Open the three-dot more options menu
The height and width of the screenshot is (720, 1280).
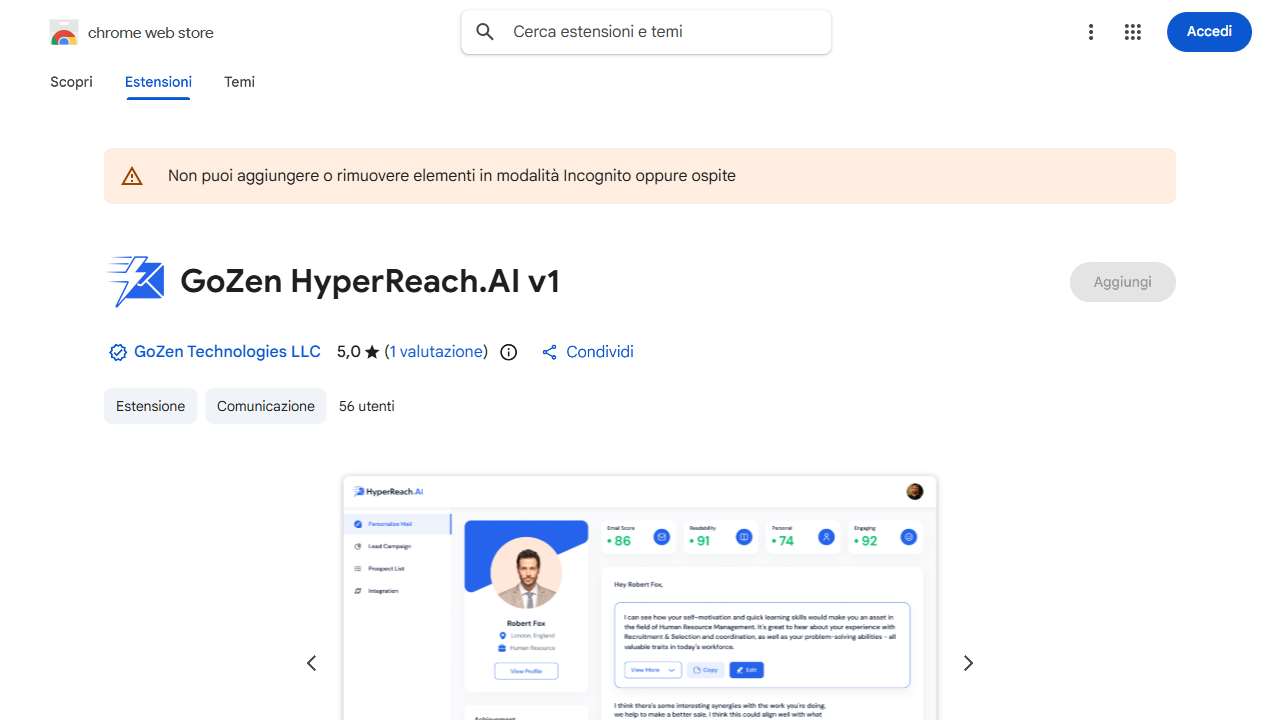[x=1091, y=32]
